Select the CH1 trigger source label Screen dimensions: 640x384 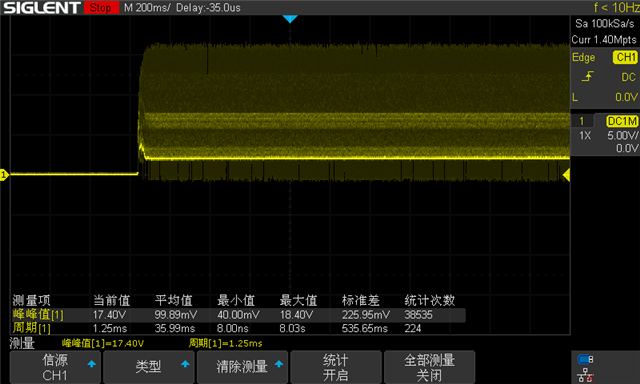tap(625, 57)
